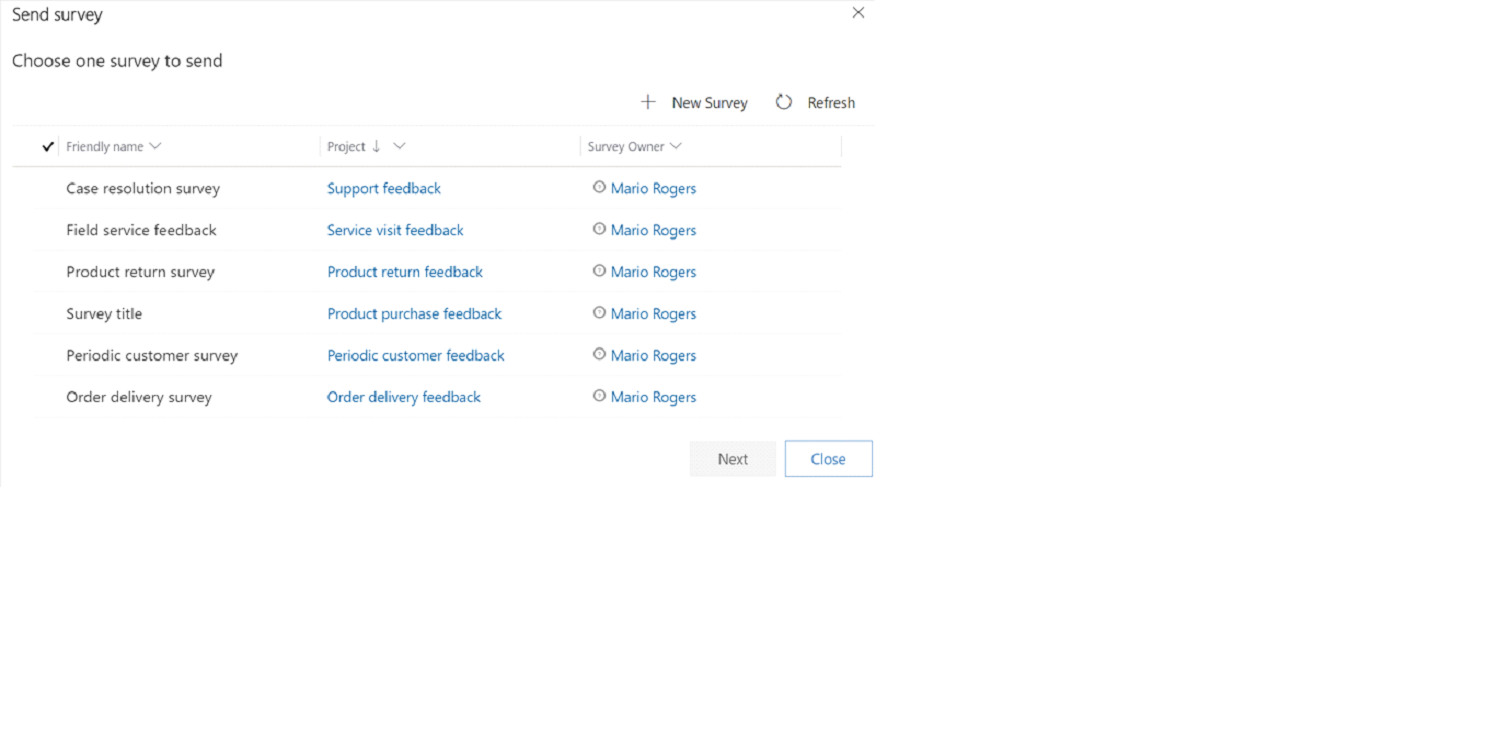The image size is (1511, 742).
Task: Click the plus icon for New Survey
Action: coord(648,102)
